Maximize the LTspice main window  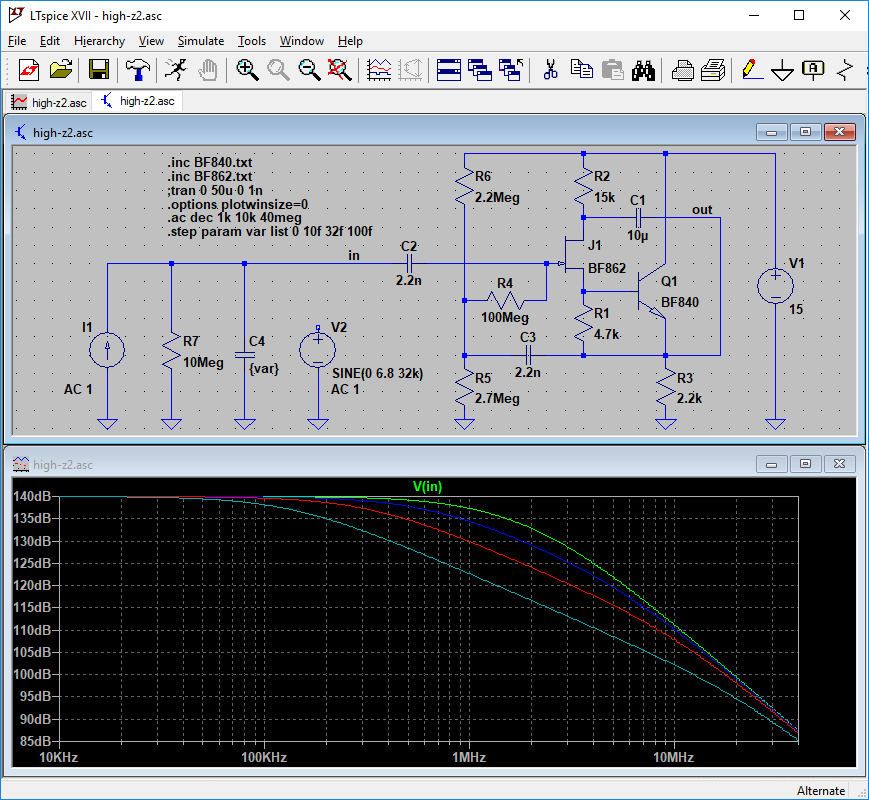click(799, 16)
